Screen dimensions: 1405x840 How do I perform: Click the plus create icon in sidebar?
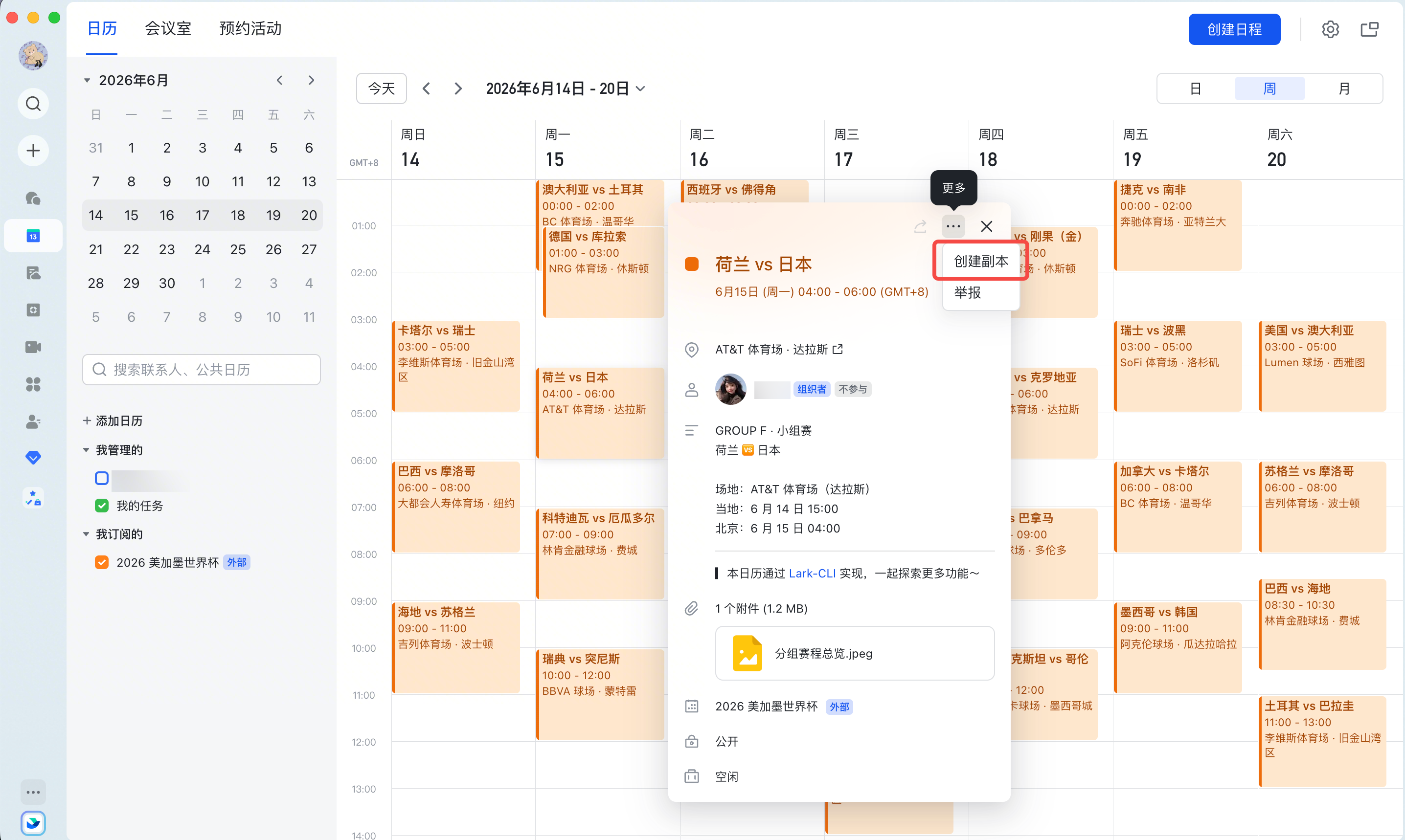33,151
